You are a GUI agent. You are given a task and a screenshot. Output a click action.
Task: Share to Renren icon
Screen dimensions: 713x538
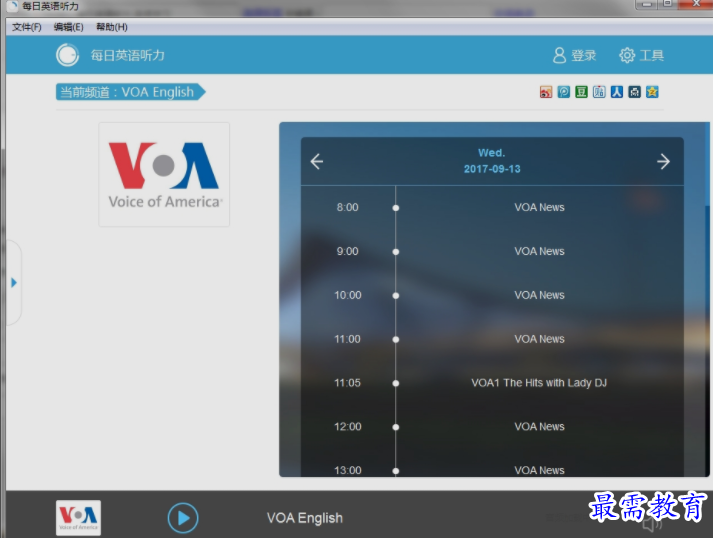[617, 92]
